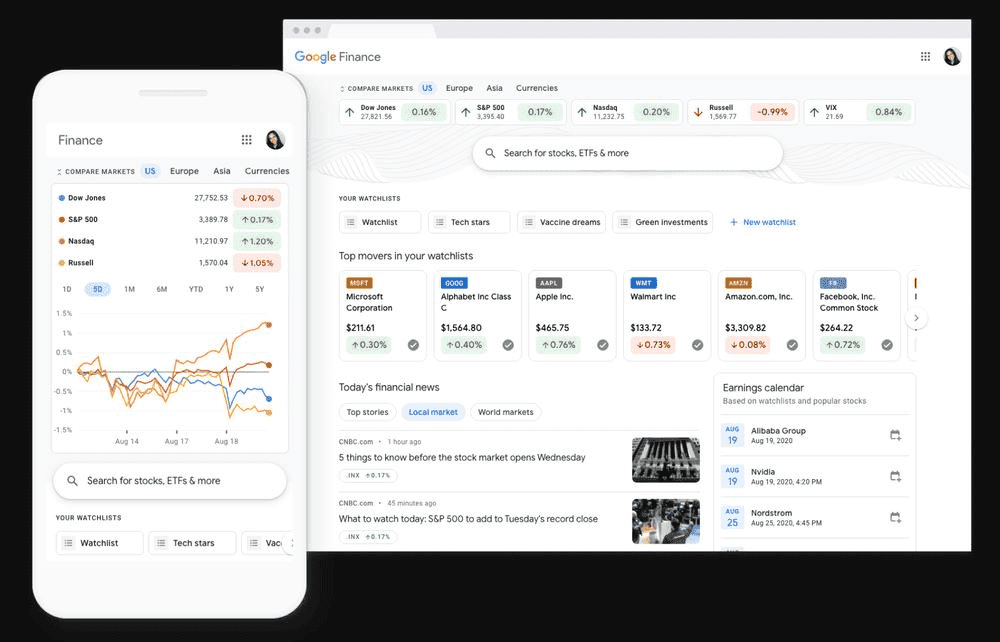The image size is (1000, 642).
Task: Toggle watchlist checkmark on Facebook card
Action: (887, 345)
